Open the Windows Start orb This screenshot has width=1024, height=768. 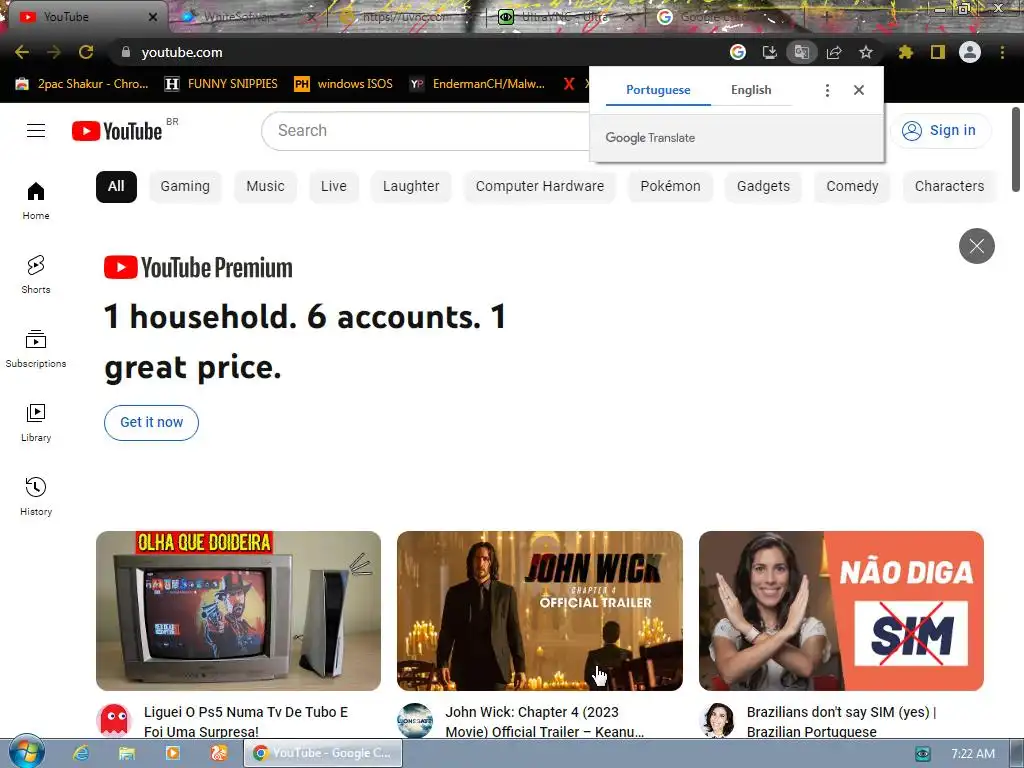tap(26, 752)
